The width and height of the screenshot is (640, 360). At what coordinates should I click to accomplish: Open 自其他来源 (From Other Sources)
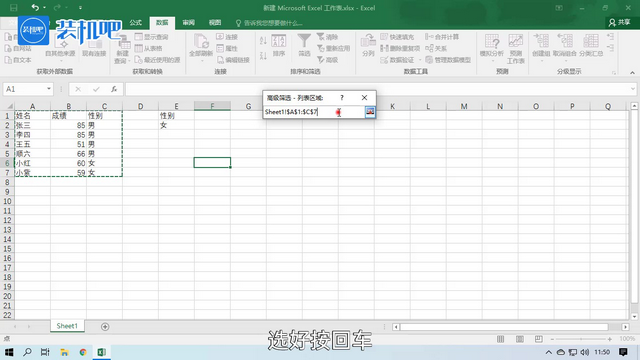[60, 48]
